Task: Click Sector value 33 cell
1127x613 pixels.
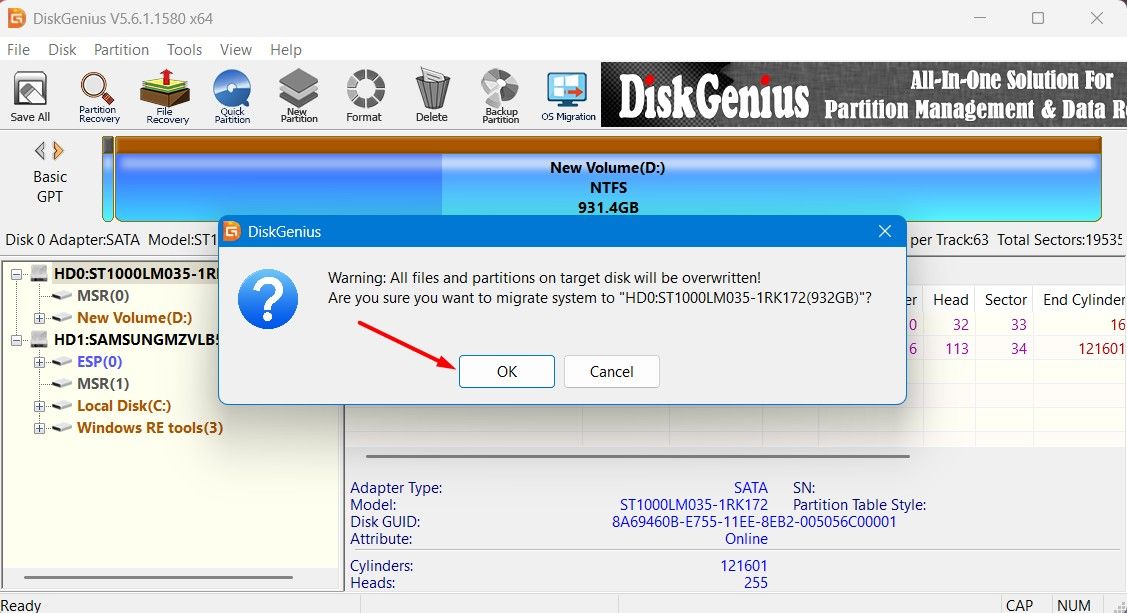Action: coord(1018,325)
